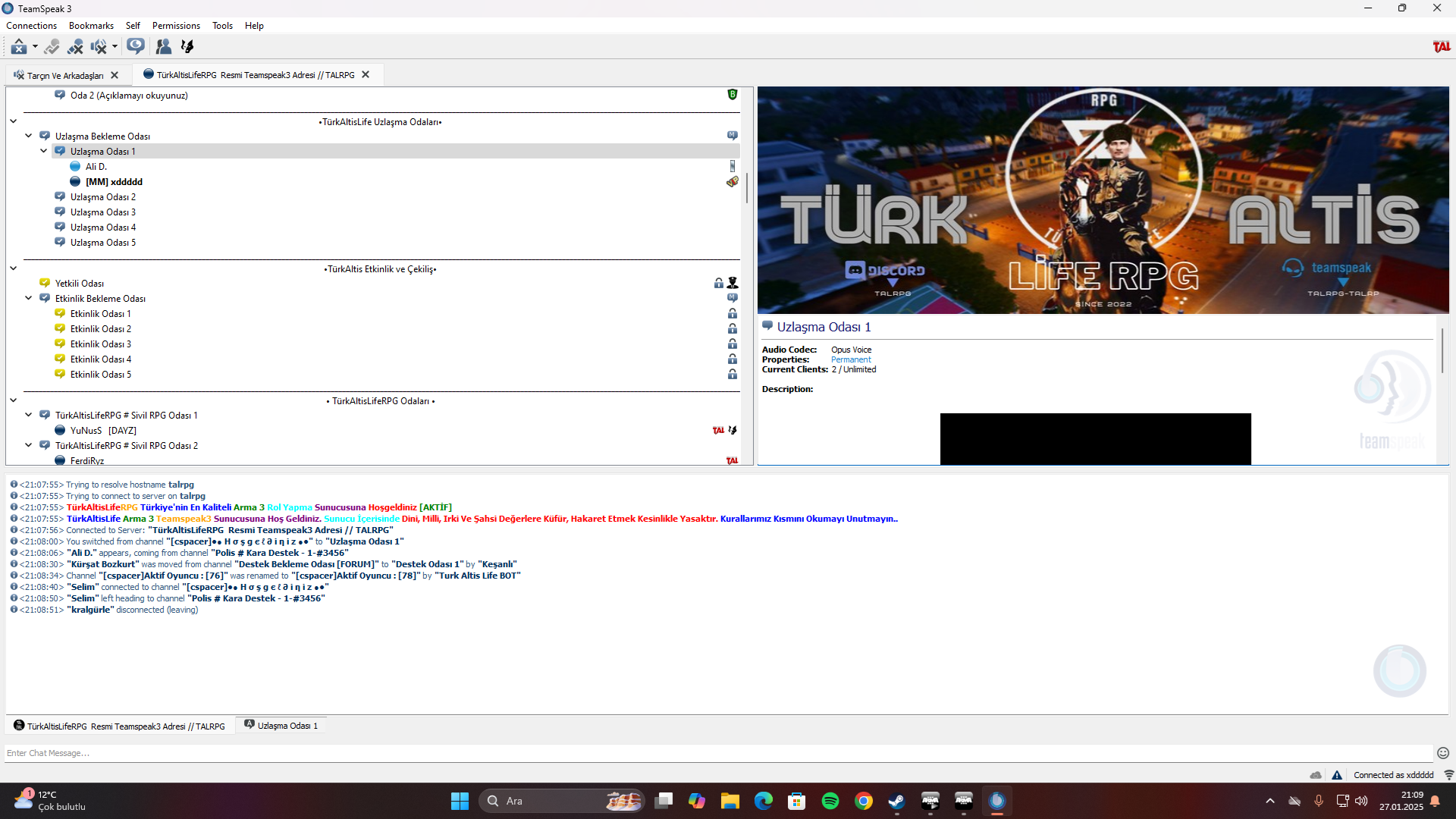Click the wolf badge icon beside YuNusS
1456x819 pixels.
[x=733, y=430]
